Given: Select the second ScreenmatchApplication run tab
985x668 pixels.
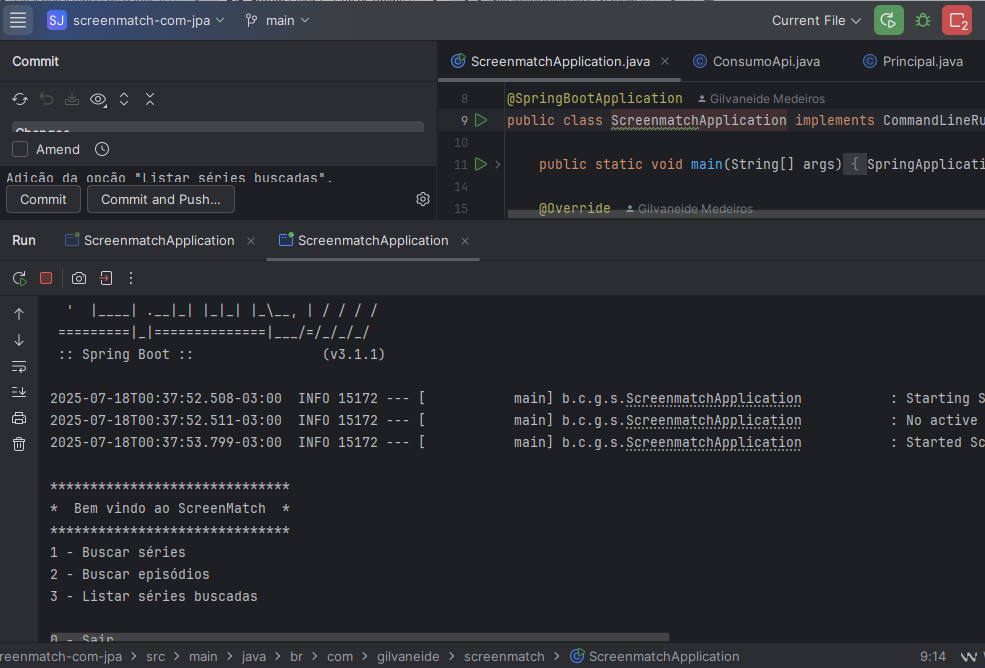Looking at the screenshot, I should (373, 241).
